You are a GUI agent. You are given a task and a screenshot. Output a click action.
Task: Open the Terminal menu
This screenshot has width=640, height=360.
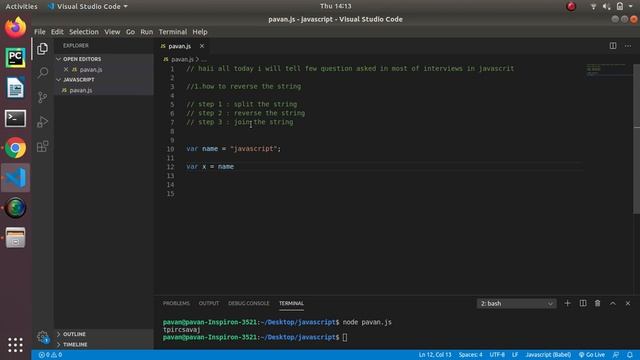tap(173, 32)
